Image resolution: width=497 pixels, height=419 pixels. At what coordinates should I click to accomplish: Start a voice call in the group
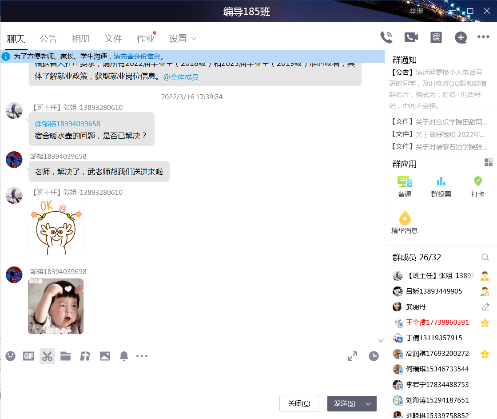[387, 37]
